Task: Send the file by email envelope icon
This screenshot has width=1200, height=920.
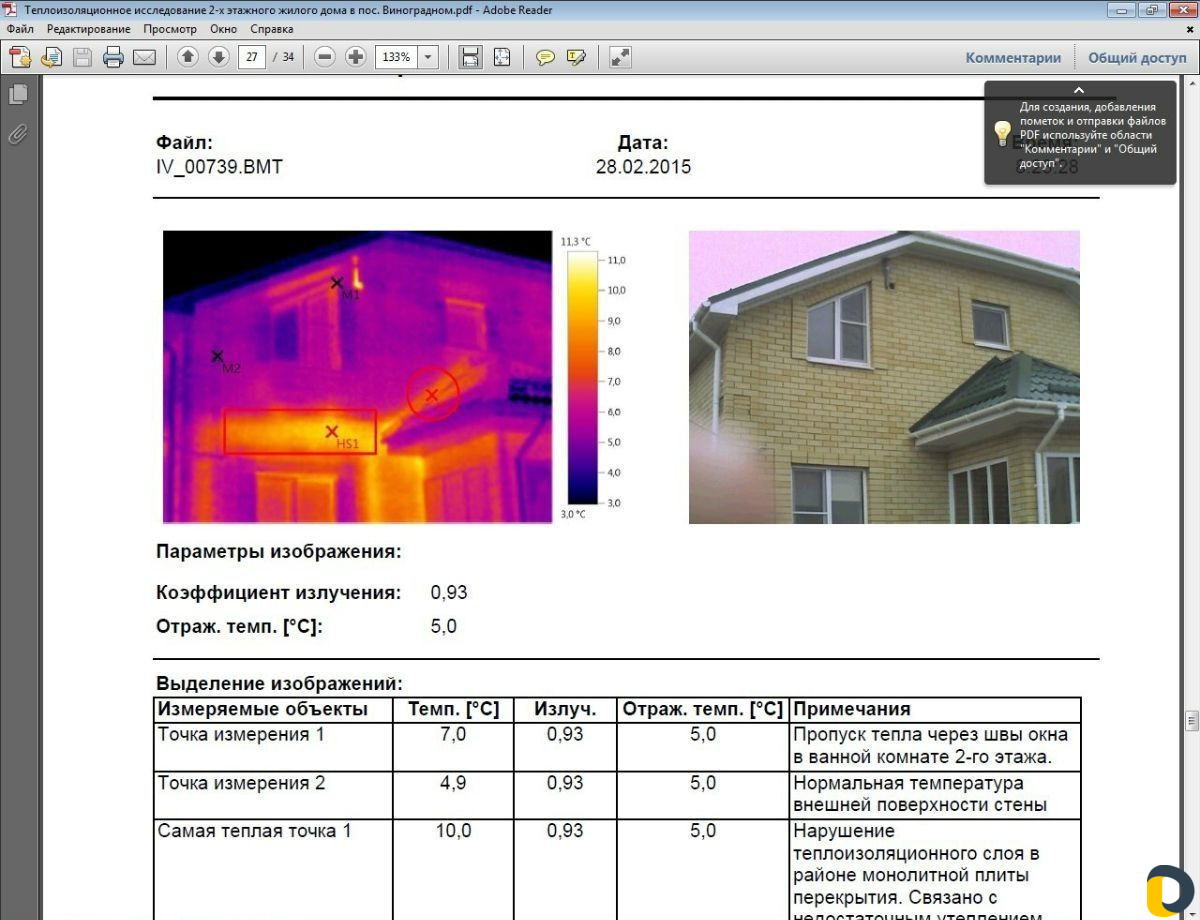Action: [144, 57]
